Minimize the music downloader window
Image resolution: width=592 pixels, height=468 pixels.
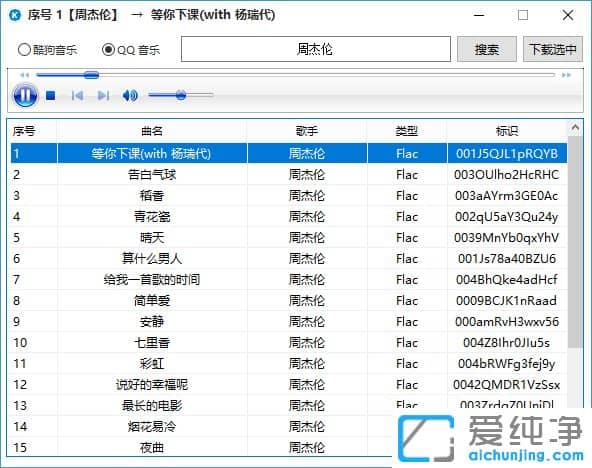pyautogui.click(x=479, y=15)
